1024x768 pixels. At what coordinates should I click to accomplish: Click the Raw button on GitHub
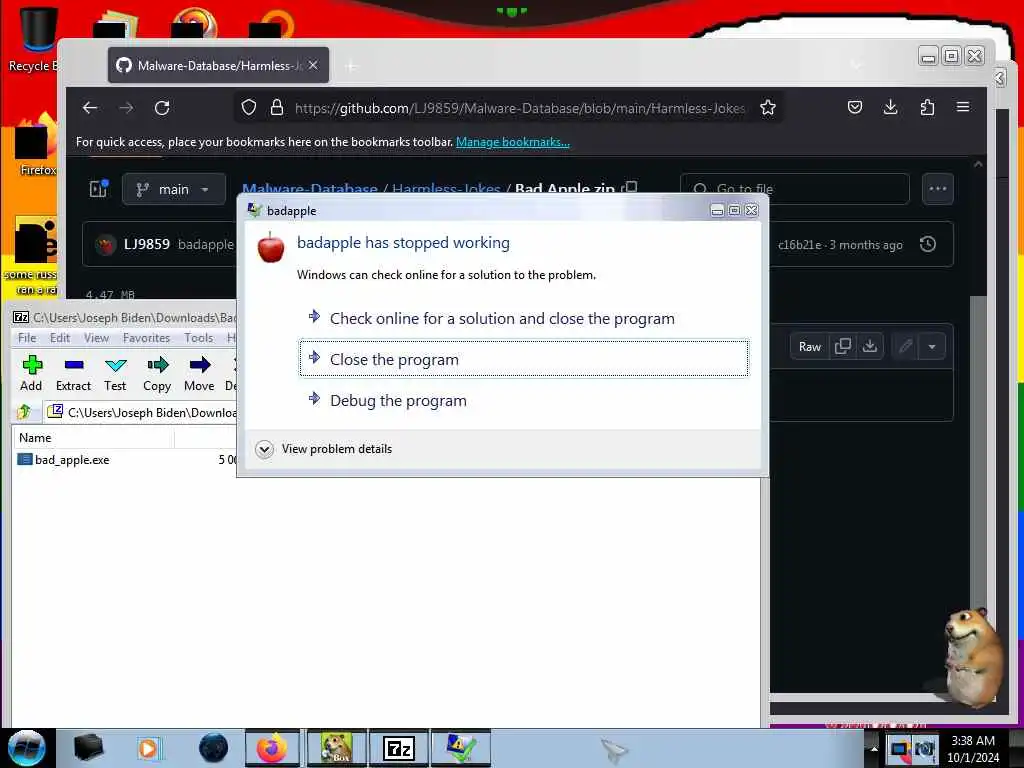[810, 347]
